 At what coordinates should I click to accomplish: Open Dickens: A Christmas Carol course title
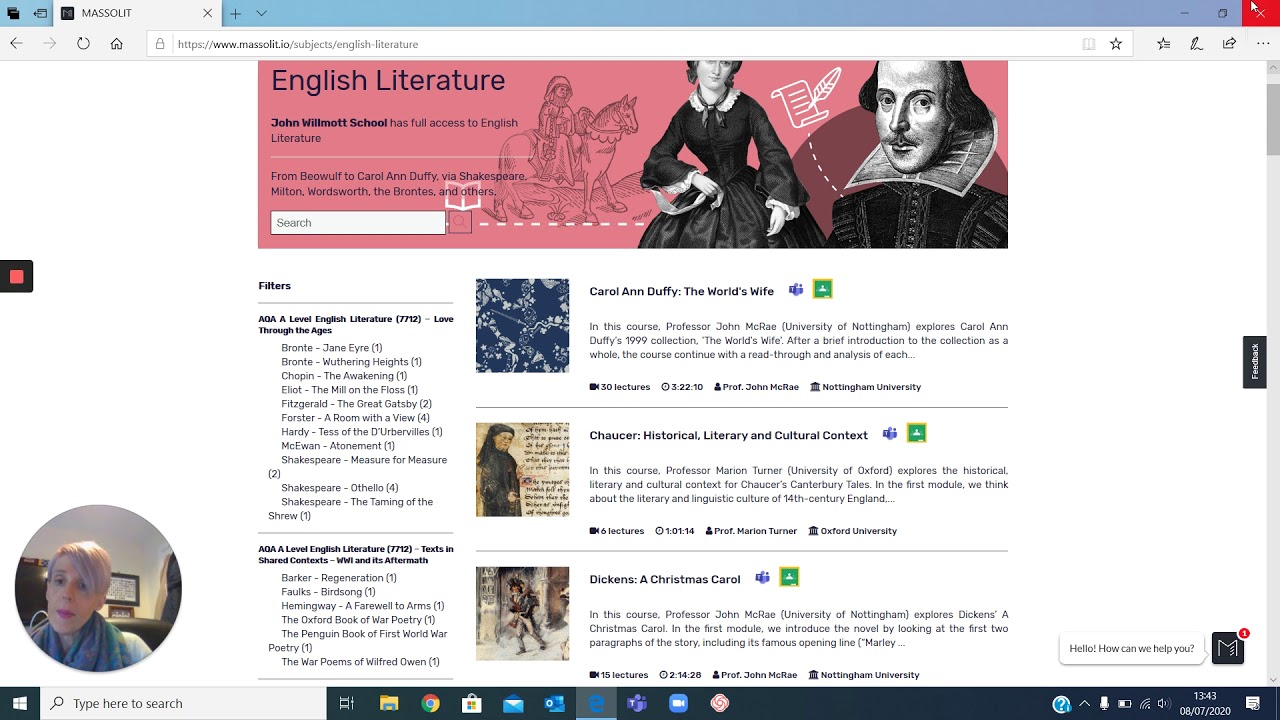click(x=665, y=579)
